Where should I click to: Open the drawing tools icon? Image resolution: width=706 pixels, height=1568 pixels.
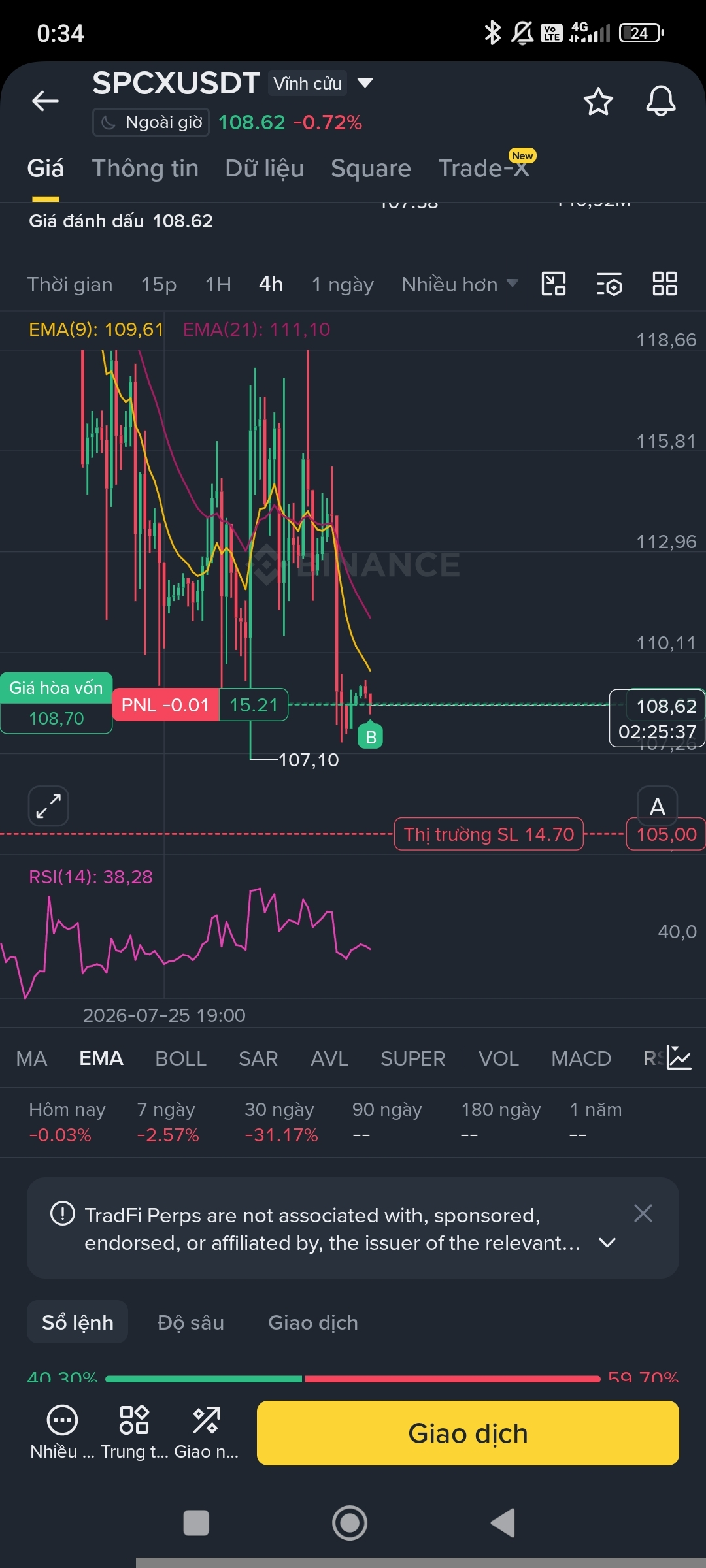tap(554, 284)
